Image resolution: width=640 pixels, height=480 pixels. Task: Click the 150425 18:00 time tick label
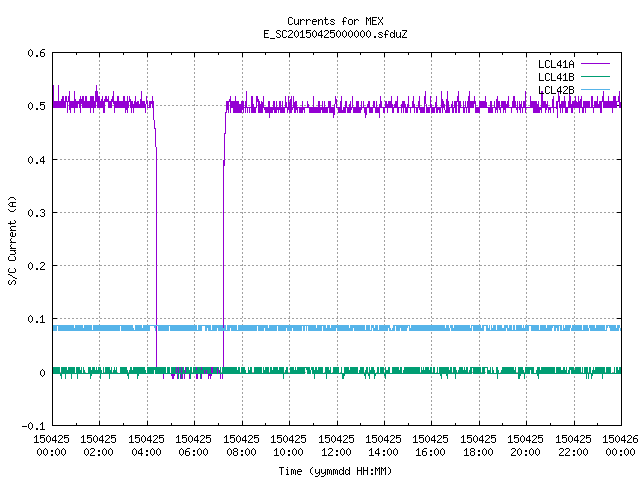[478, 445]
